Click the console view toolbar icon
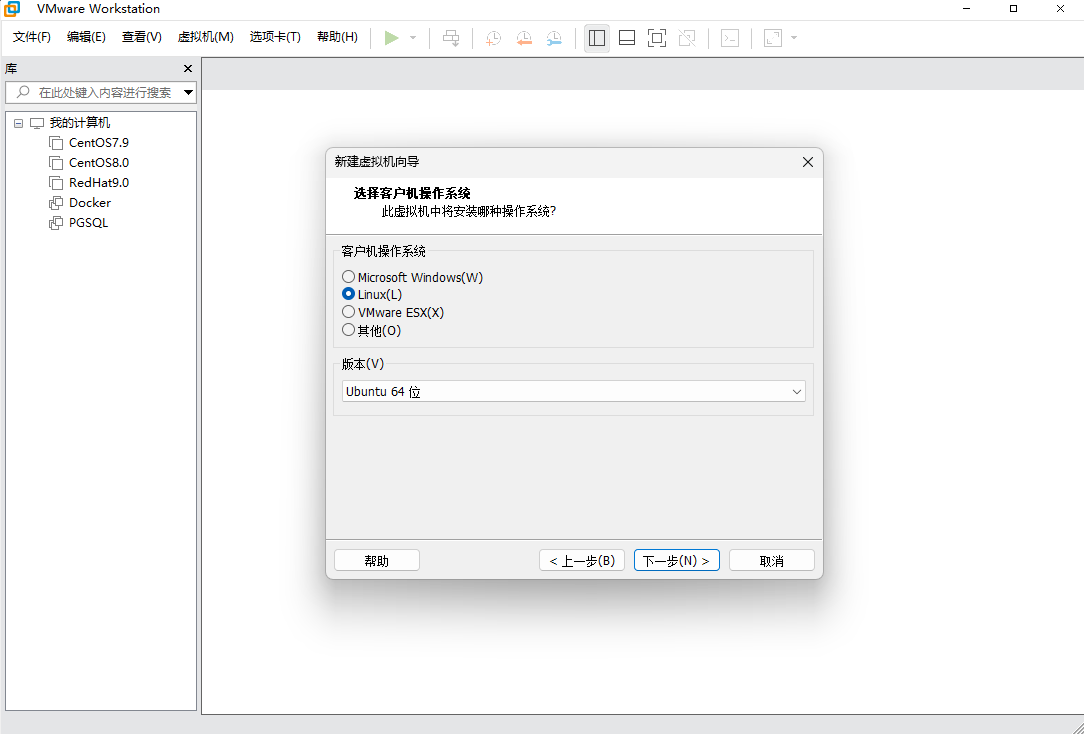The image size is (1084, 734). (x=730, y=38)
